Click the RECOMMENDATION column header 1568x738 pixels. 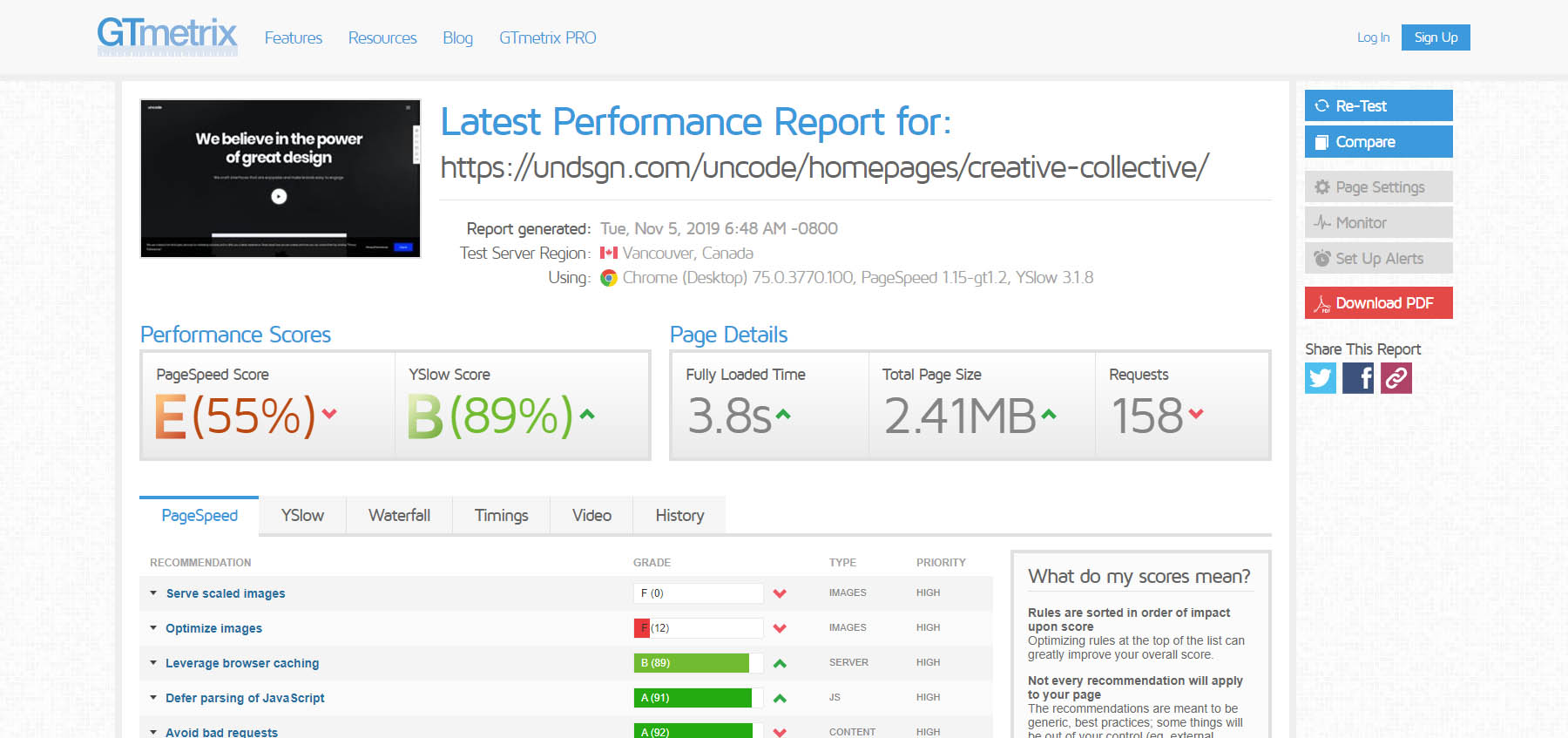[x=200, y=563]
